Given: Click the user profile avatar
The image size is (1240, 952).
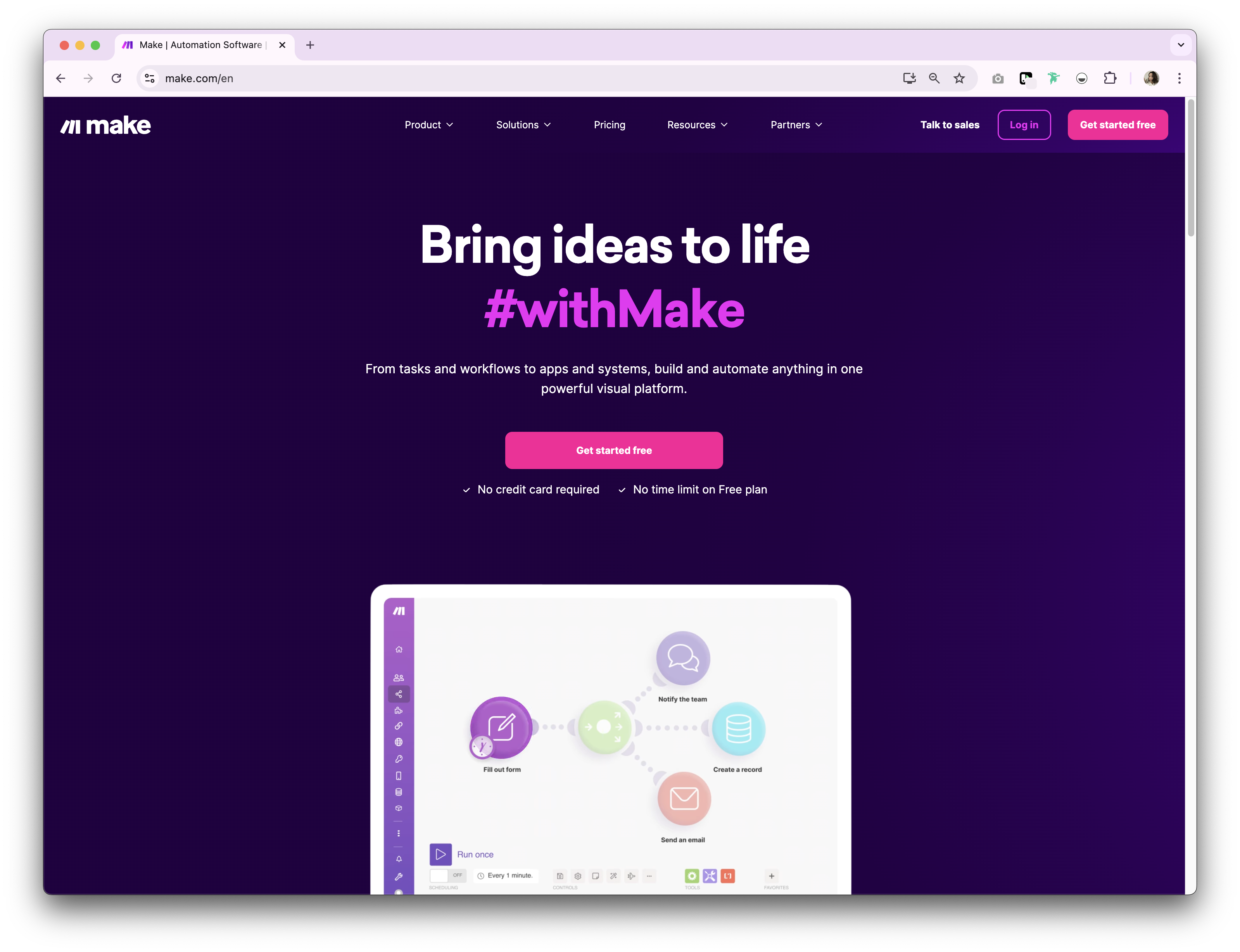Looking at the screenshot, I should (x=1151, y=78).
